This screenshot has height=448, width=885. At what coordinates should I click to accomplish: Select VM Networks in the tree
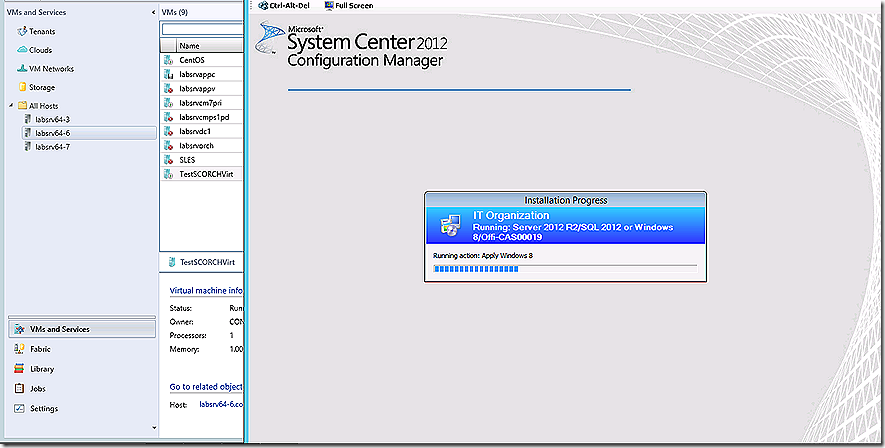click(x=51, y=68)
